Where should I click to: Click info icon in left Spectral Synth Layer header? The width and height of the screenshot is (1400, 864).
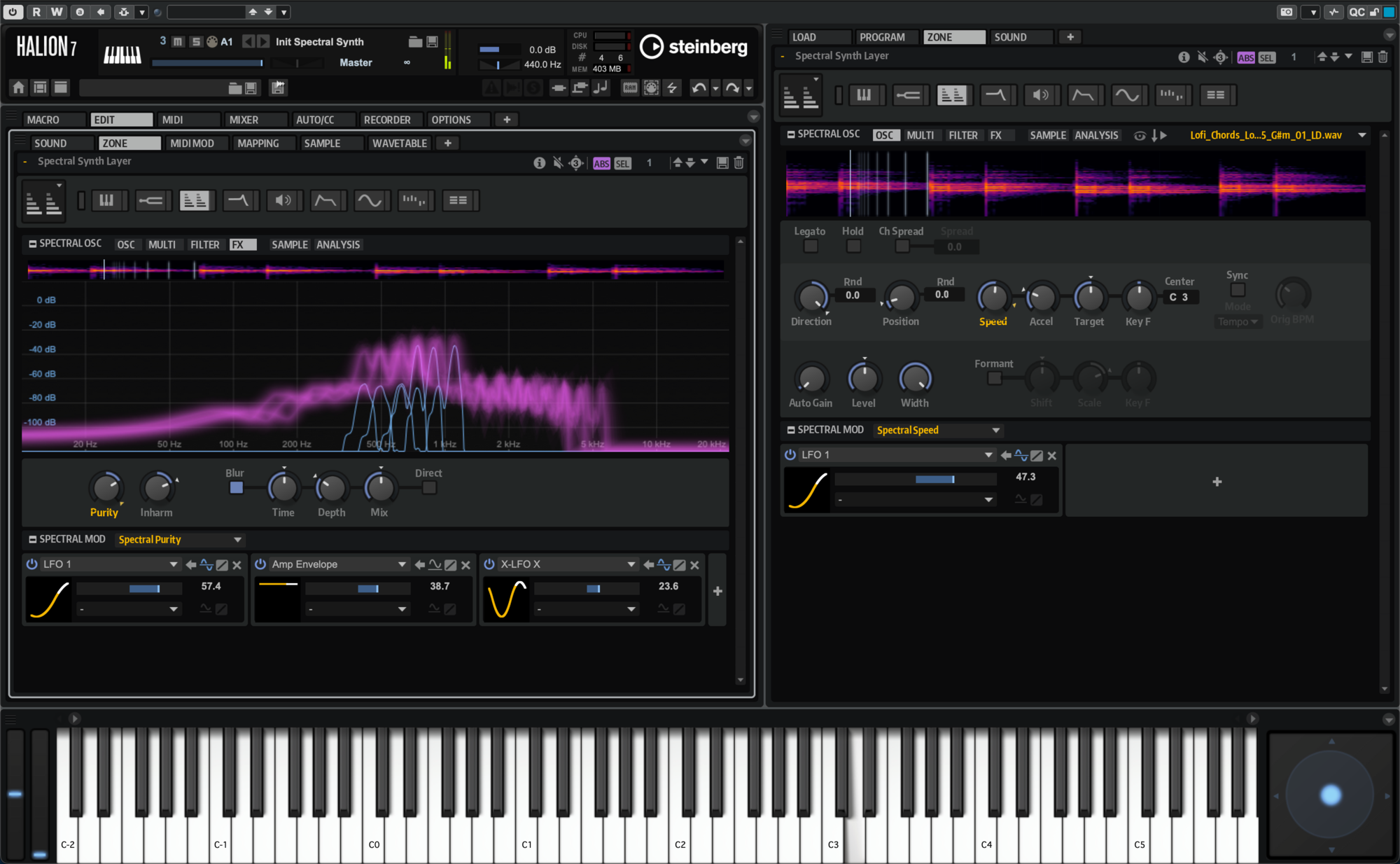pos(539,163)
